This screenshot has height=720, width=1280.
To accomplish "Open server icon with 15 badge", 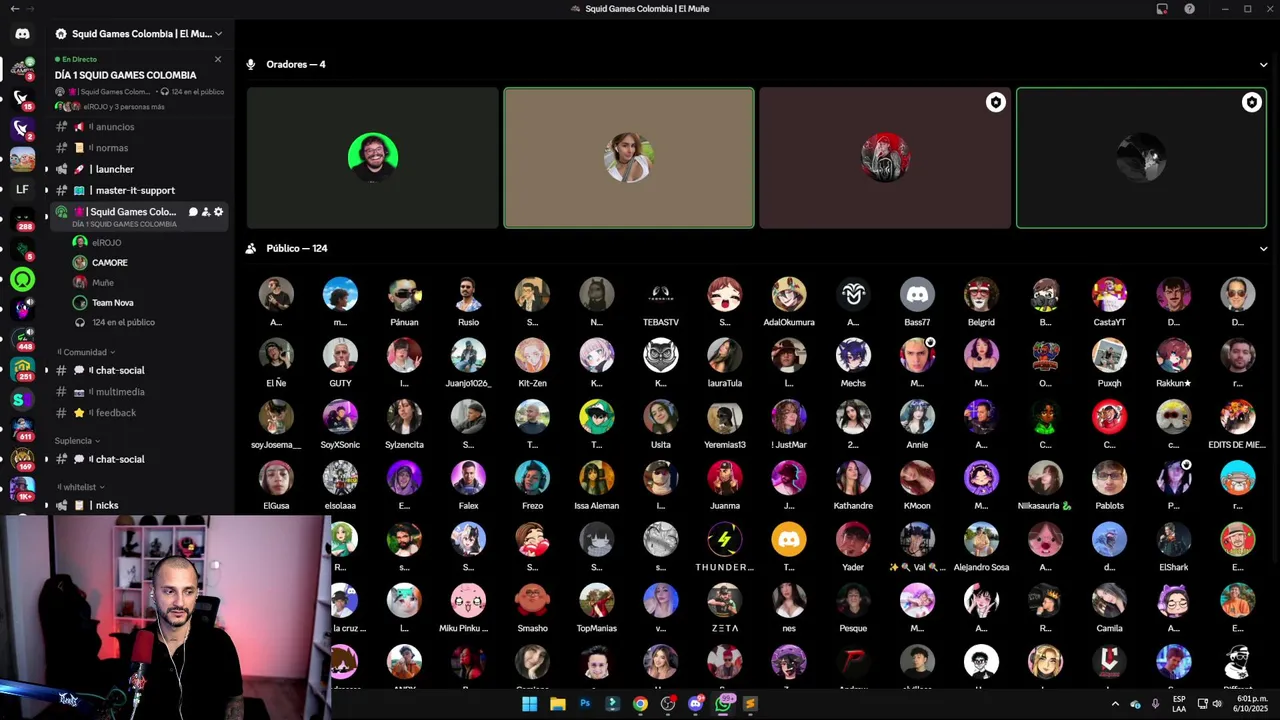I will click(22, 98).
